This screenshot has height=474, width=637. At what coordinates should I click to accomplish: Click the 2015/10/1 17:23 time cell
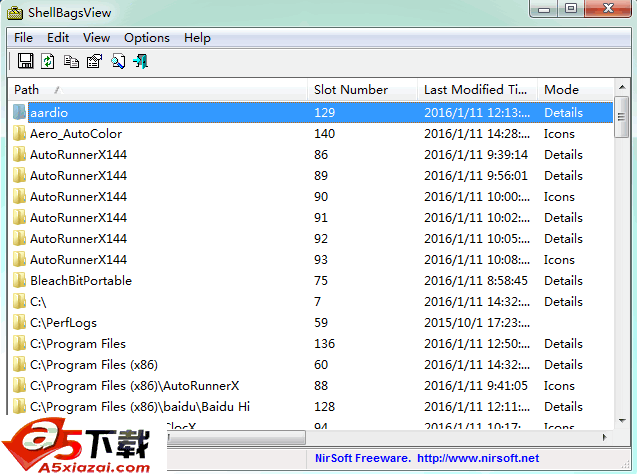coord(477,322)
